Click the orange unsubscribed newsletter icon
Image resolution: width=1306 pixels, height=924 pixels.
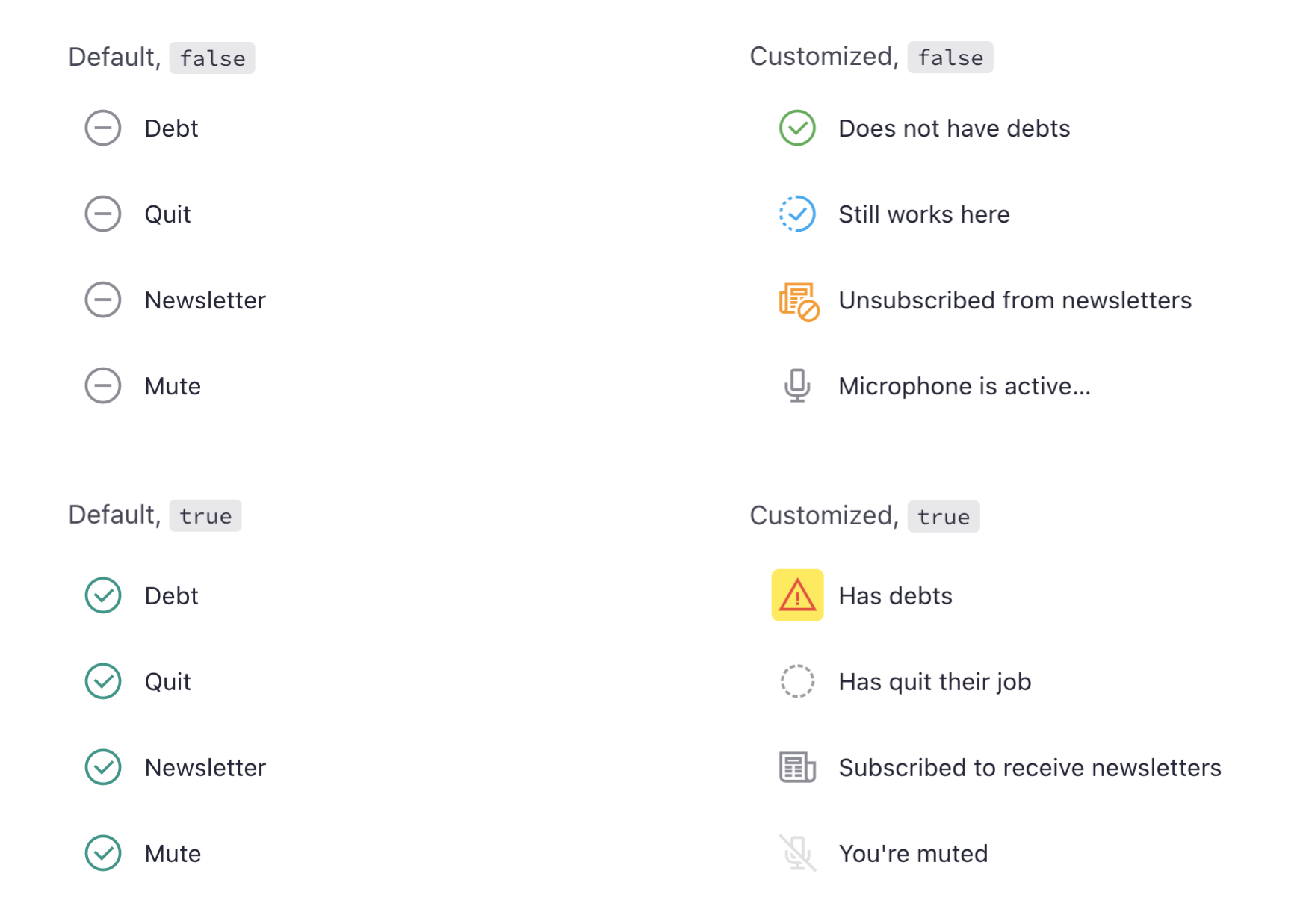(798, 301)
